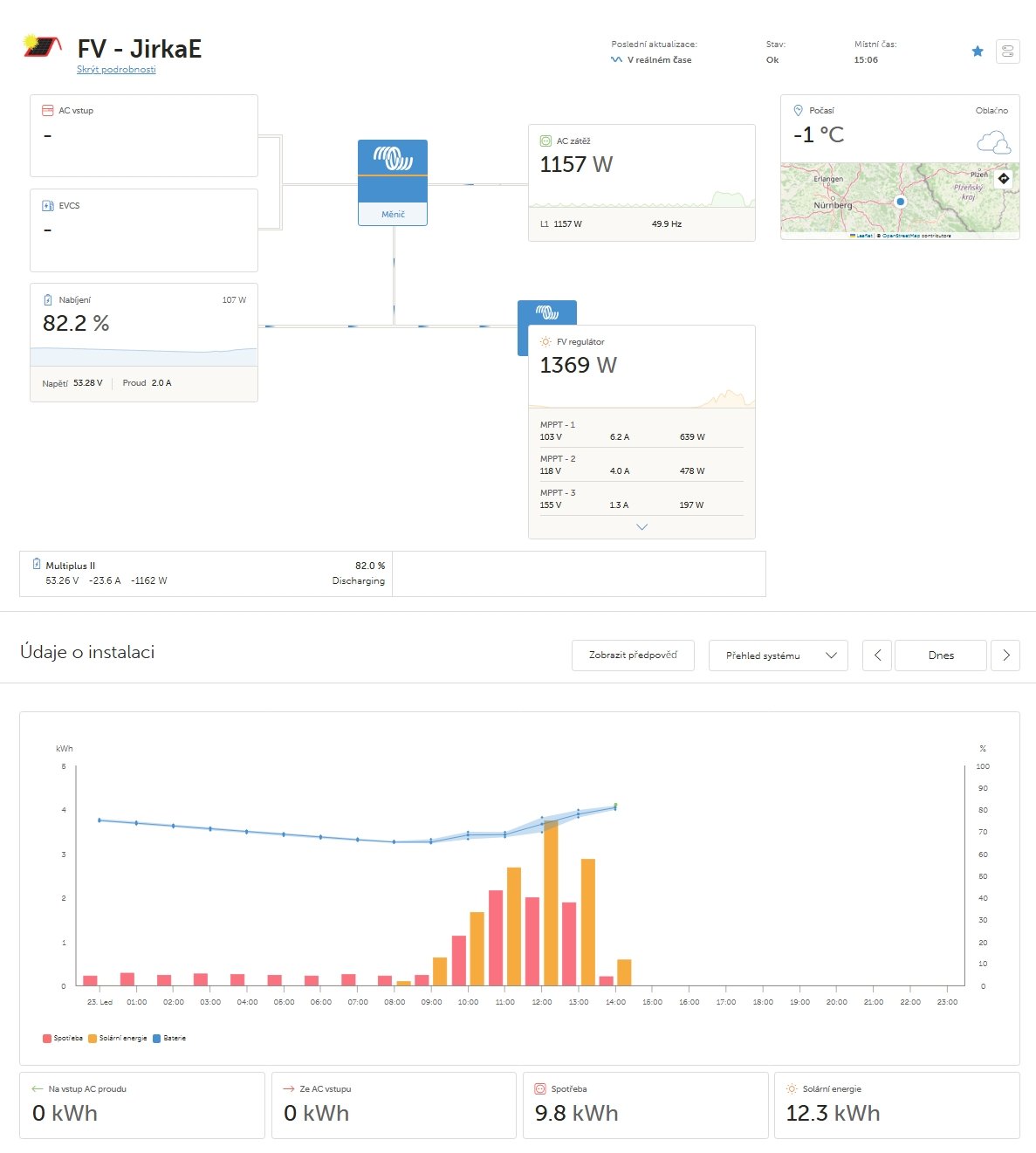Click the Skrýt podrobnosti link
The image size is (1036, 1153).
click(x=116, y=70)
